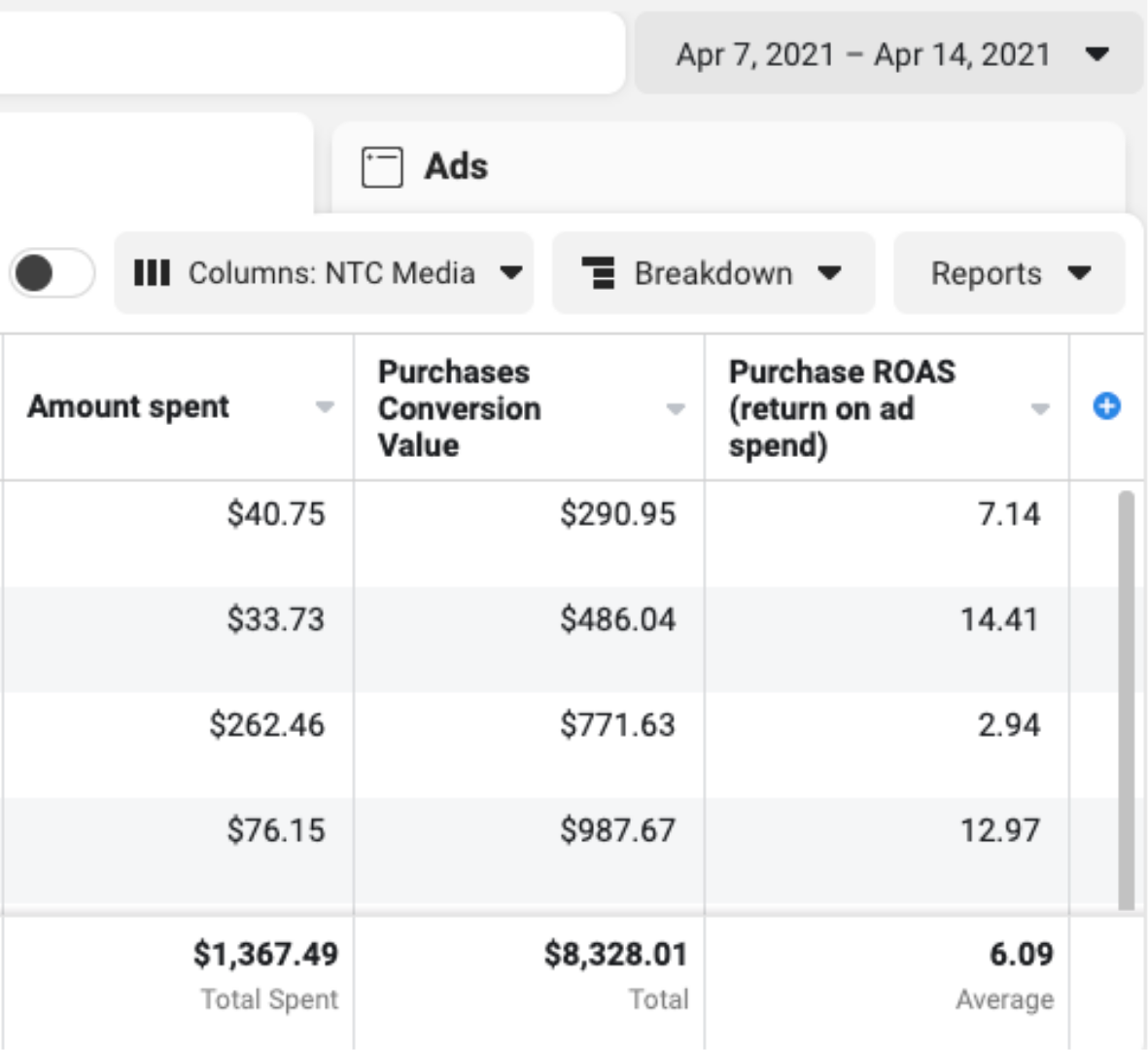Screen dimensions: 1148x1050
Task: Open the Reports dropdown
Action: pos(1009,273)
